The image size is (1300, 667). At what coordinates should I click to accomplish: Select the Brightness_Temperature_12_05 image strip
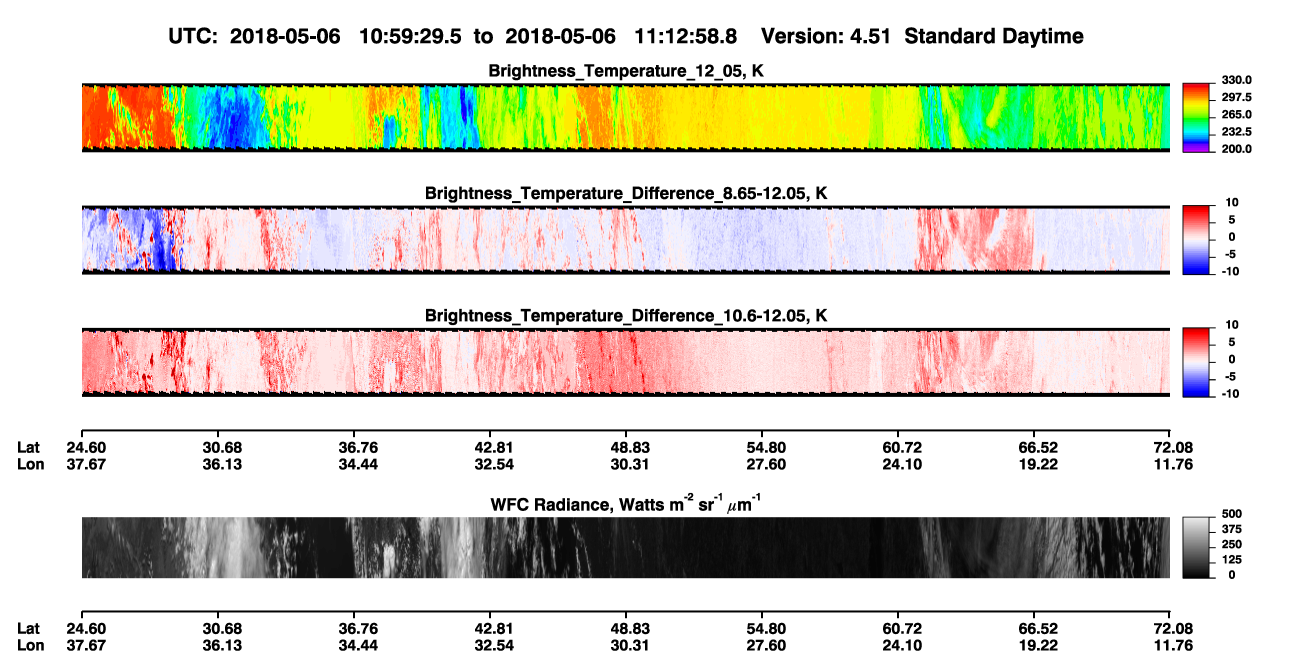click(x=625, y=117)
